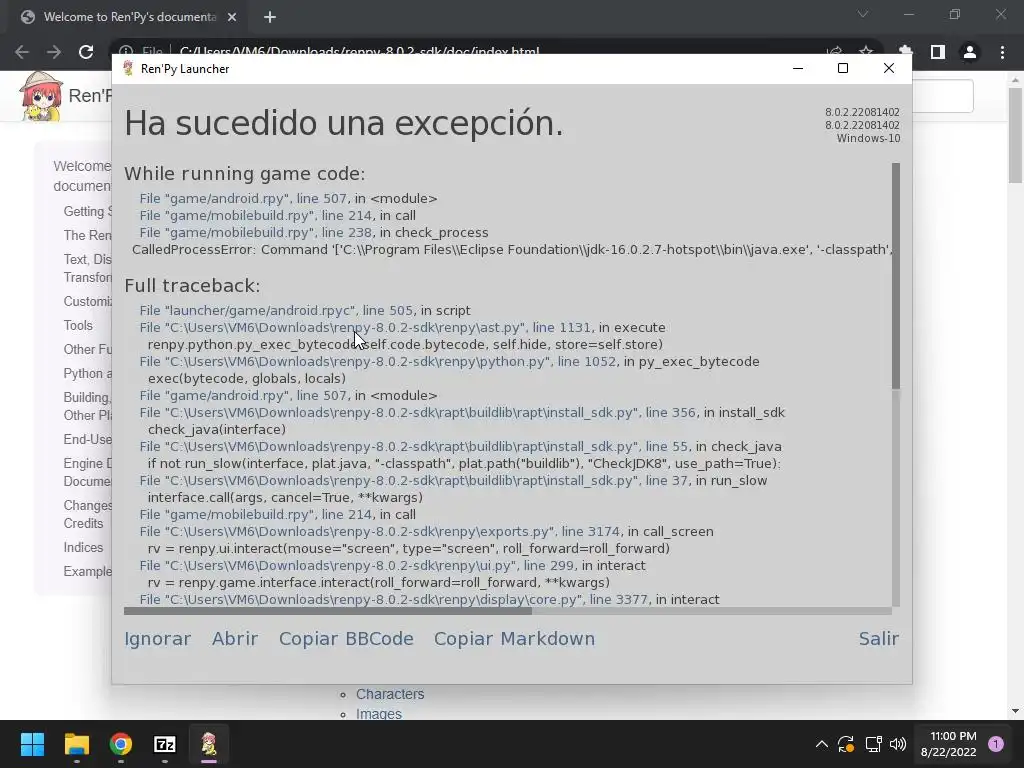Open the Images link in documentation
This screenshot has width=1024, height=768.
(x=379, y=714)
